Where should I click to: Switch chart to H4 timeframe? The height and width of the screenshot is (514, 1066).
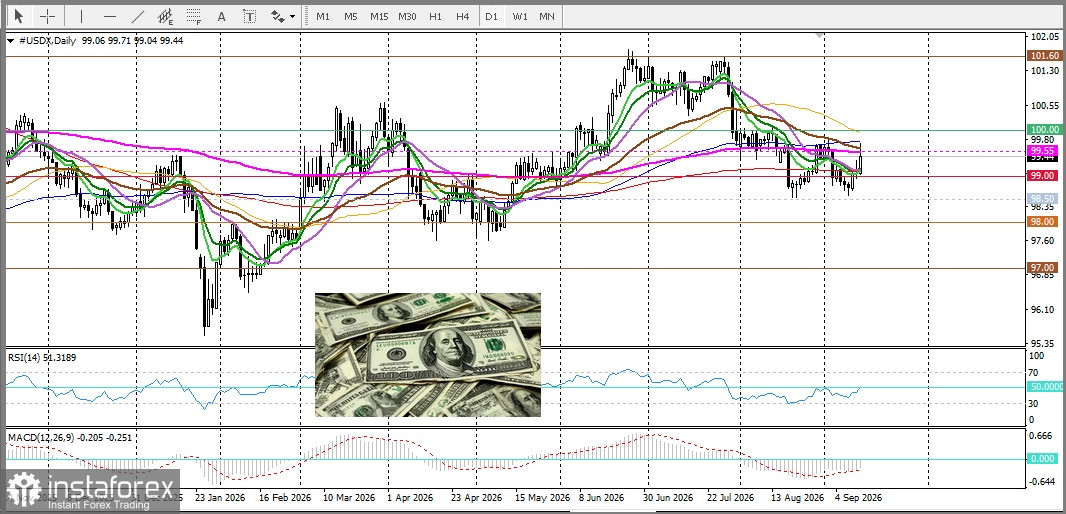tap(463, 16)
